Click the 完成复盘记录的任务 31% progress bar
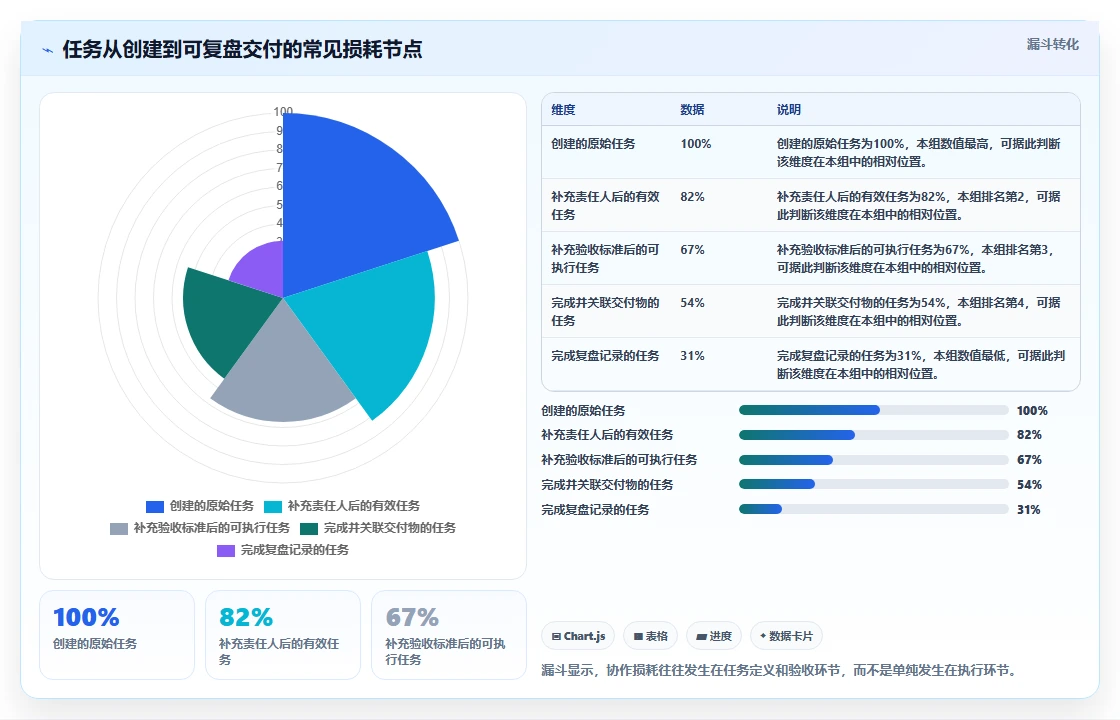Screen dimensions: 1120x720 coord(874,509)
